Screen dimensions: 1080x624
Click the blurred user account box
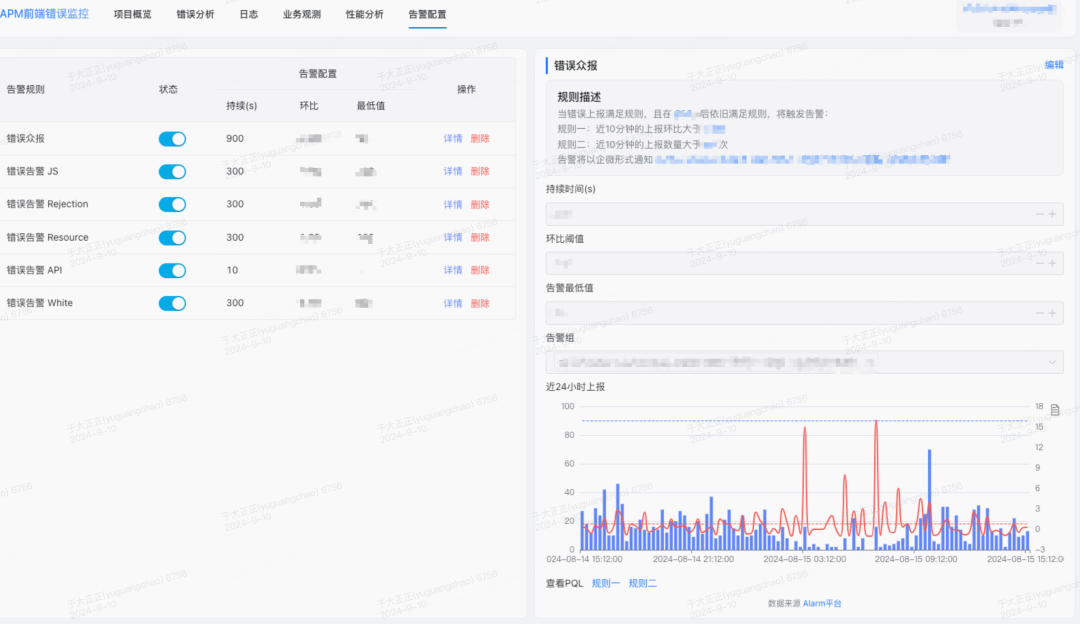click(x=1009, y=16)
